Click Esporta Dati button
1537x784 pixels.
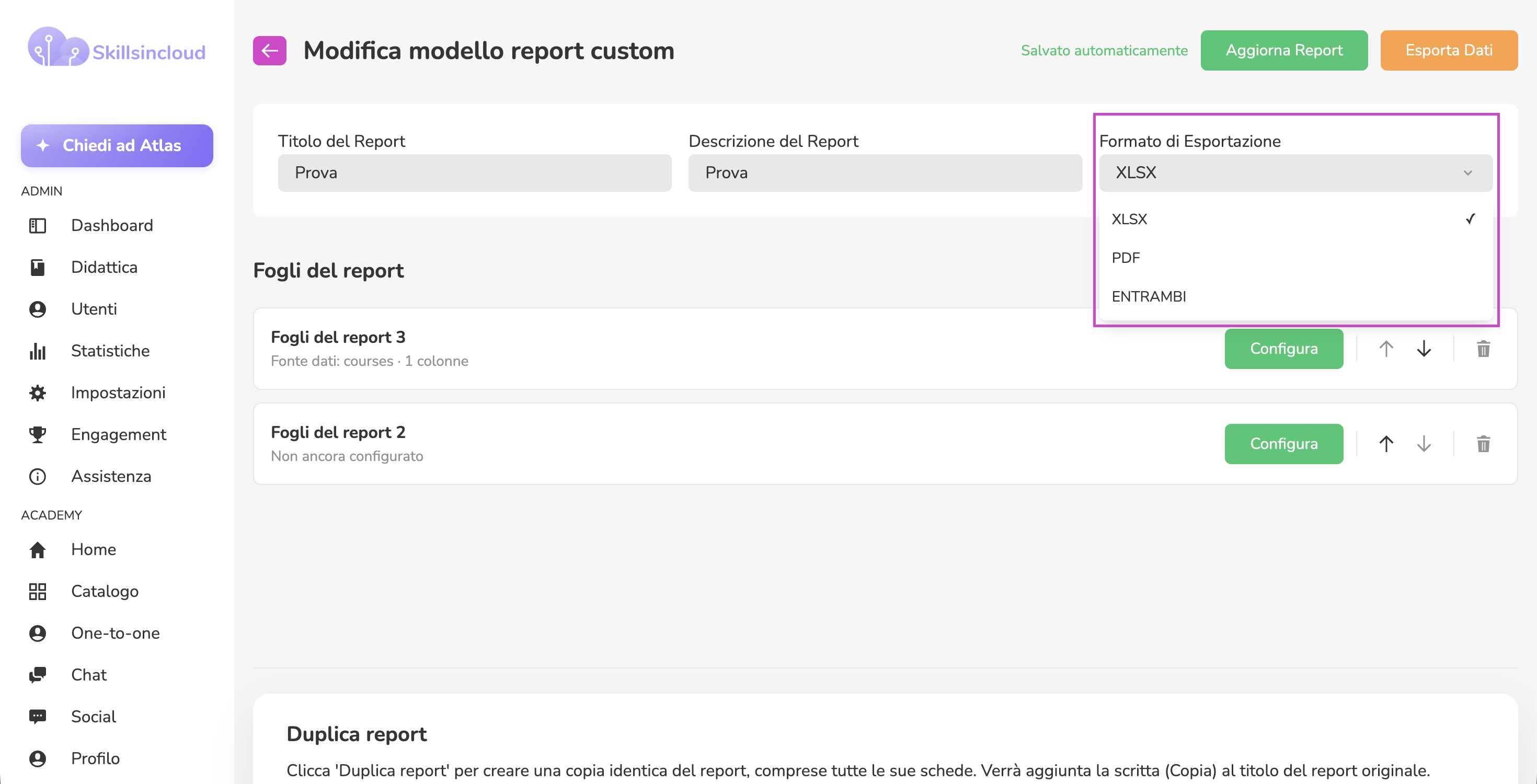coord(1449,51)
